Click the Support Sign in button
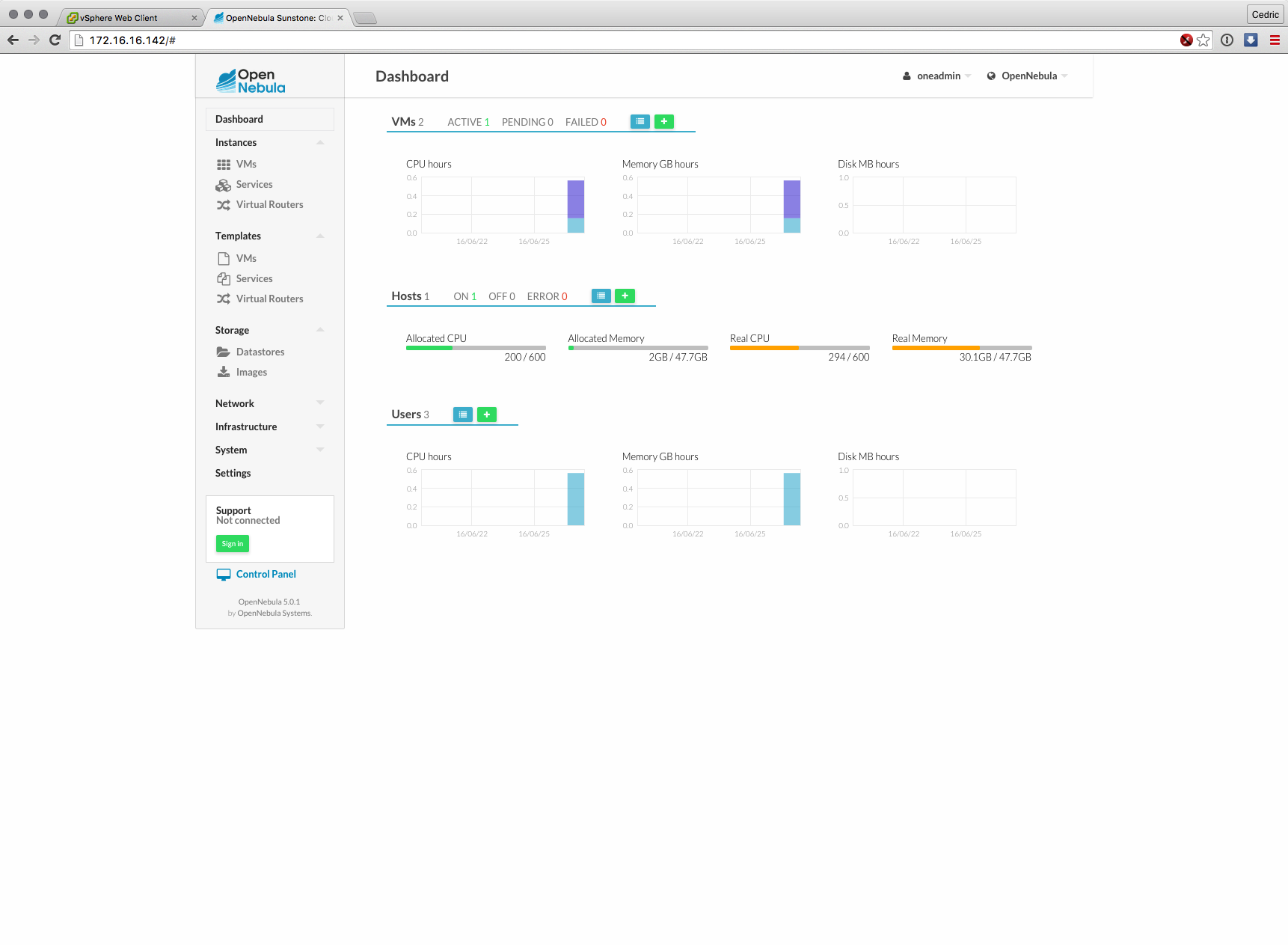The height and width of the screenshot is (945, 1288). pos(232,544)
